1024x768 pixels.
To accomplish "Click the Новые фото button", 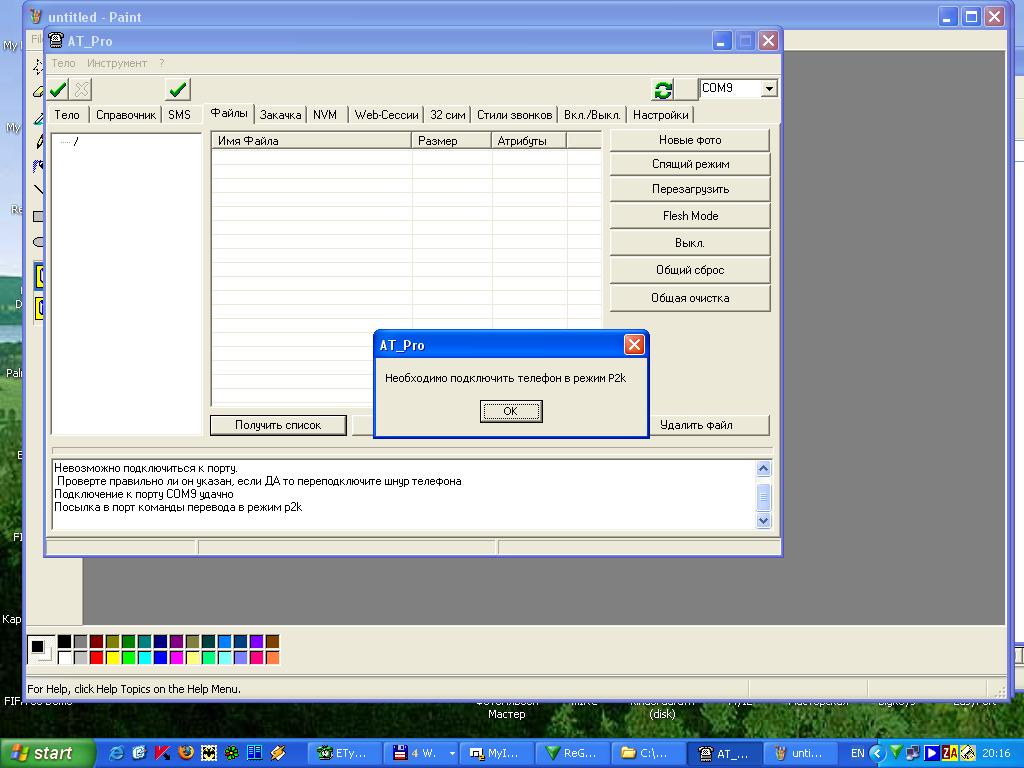I will point(690,140).
